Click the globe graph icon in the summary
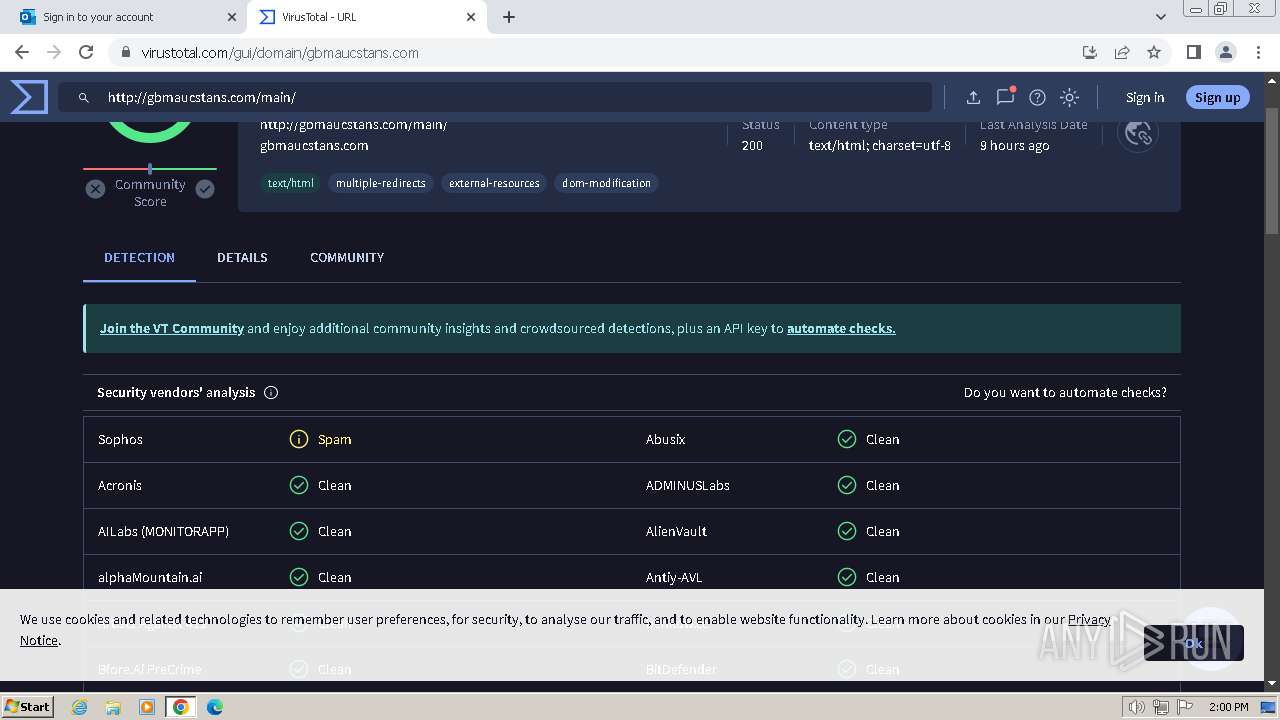This screenshot has height=720, width=1280. click(x=1138, y=133)
